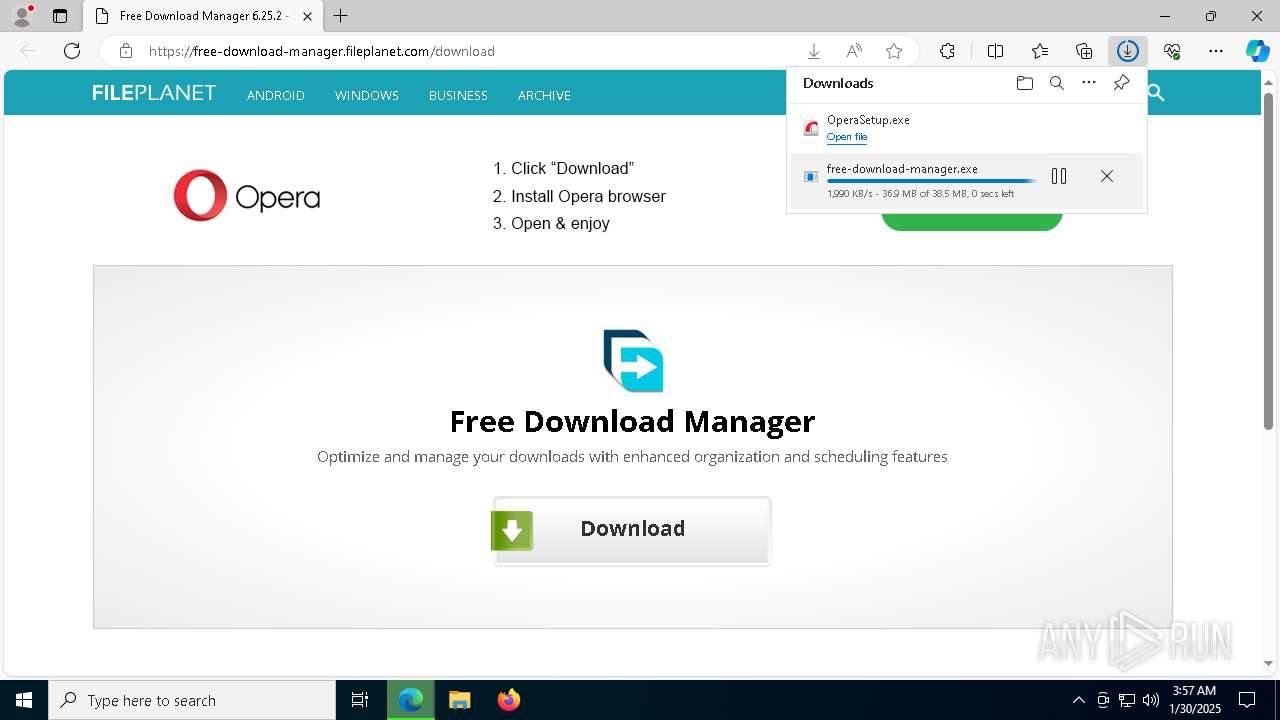Image resolution: width=1280 pixels, height=720 pixels.
Task: Toggle the Downloads toolbar button
Action: pos(1128,51)
